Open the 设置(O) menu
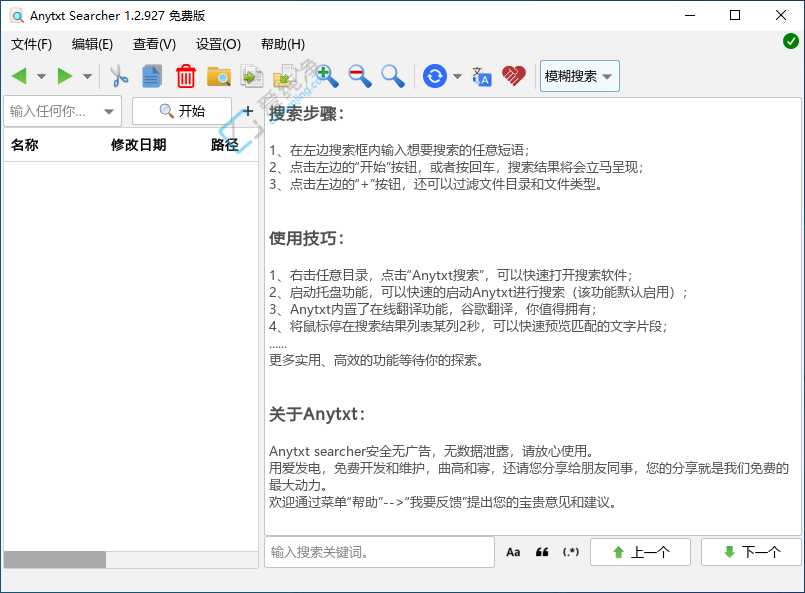Image resolution: width=805 pixels, height=593 pixels. pos(218,45)
